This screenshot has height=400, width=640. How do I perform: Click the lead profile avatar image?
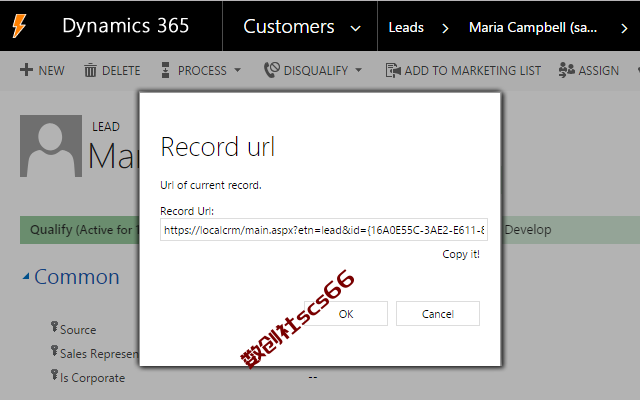point(51,146)
